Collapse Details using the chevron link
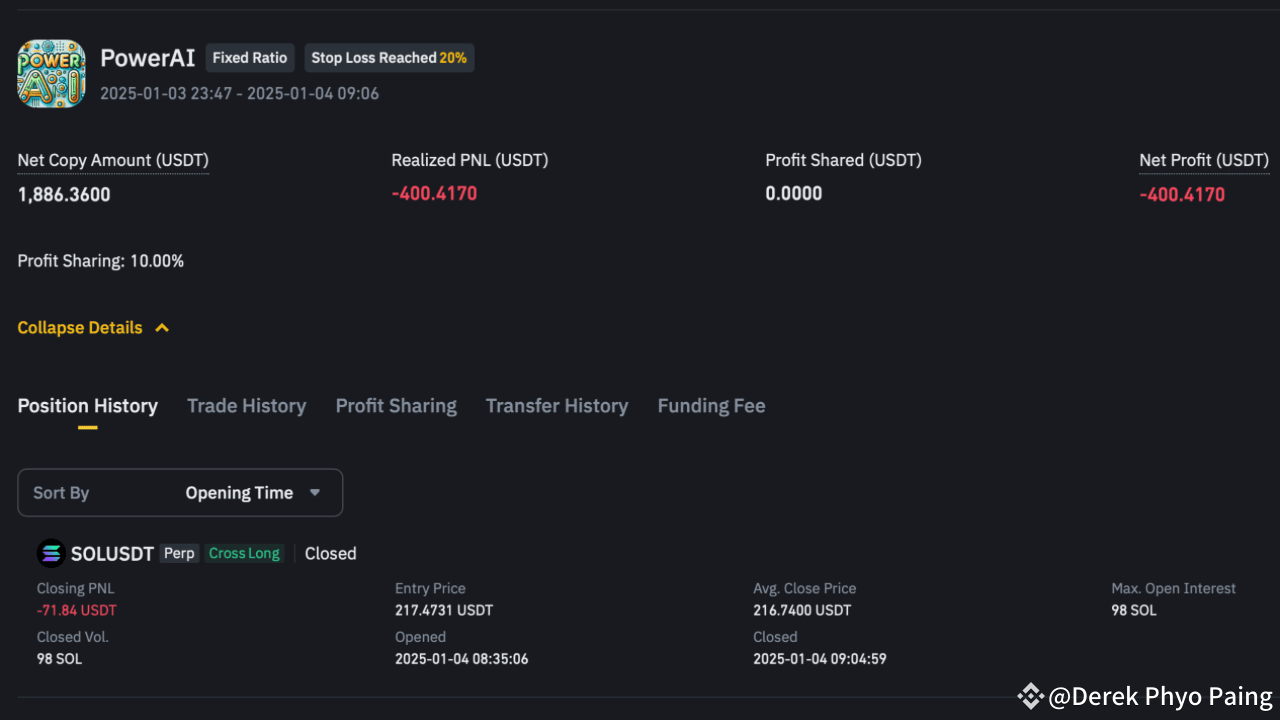This screenshot has width=1280, height=720. 93,327
